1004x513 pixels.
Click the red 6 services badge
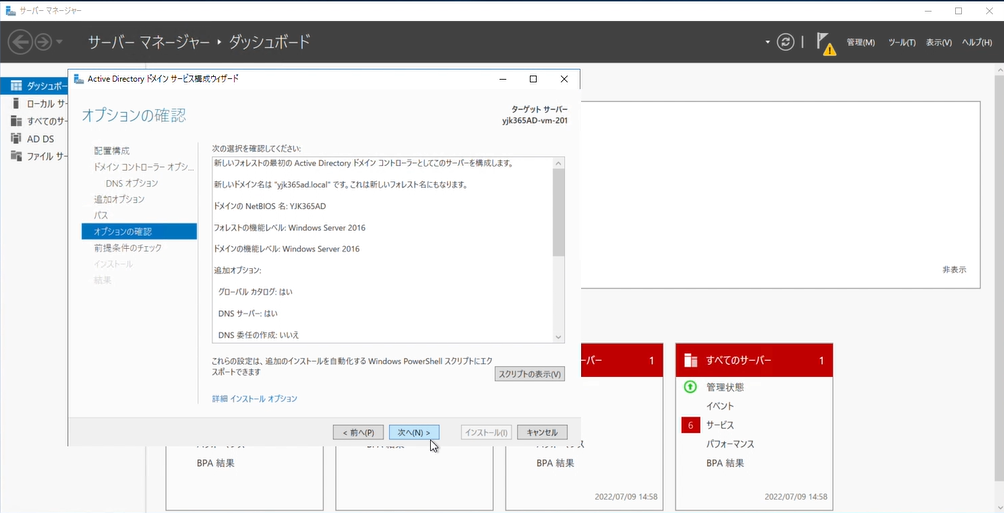[x=691, y=425]
